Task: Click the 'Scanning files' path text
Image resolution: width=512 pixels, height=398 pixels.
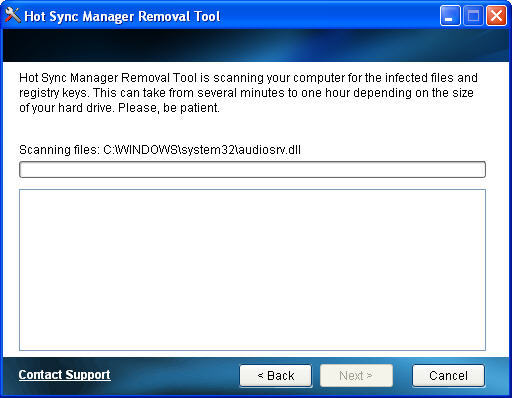Action: [x=160, y=150]
